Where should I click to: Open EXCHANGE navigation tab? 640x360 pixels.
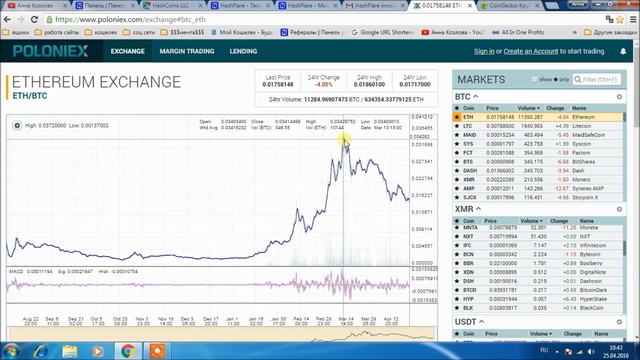pos(127,51)
